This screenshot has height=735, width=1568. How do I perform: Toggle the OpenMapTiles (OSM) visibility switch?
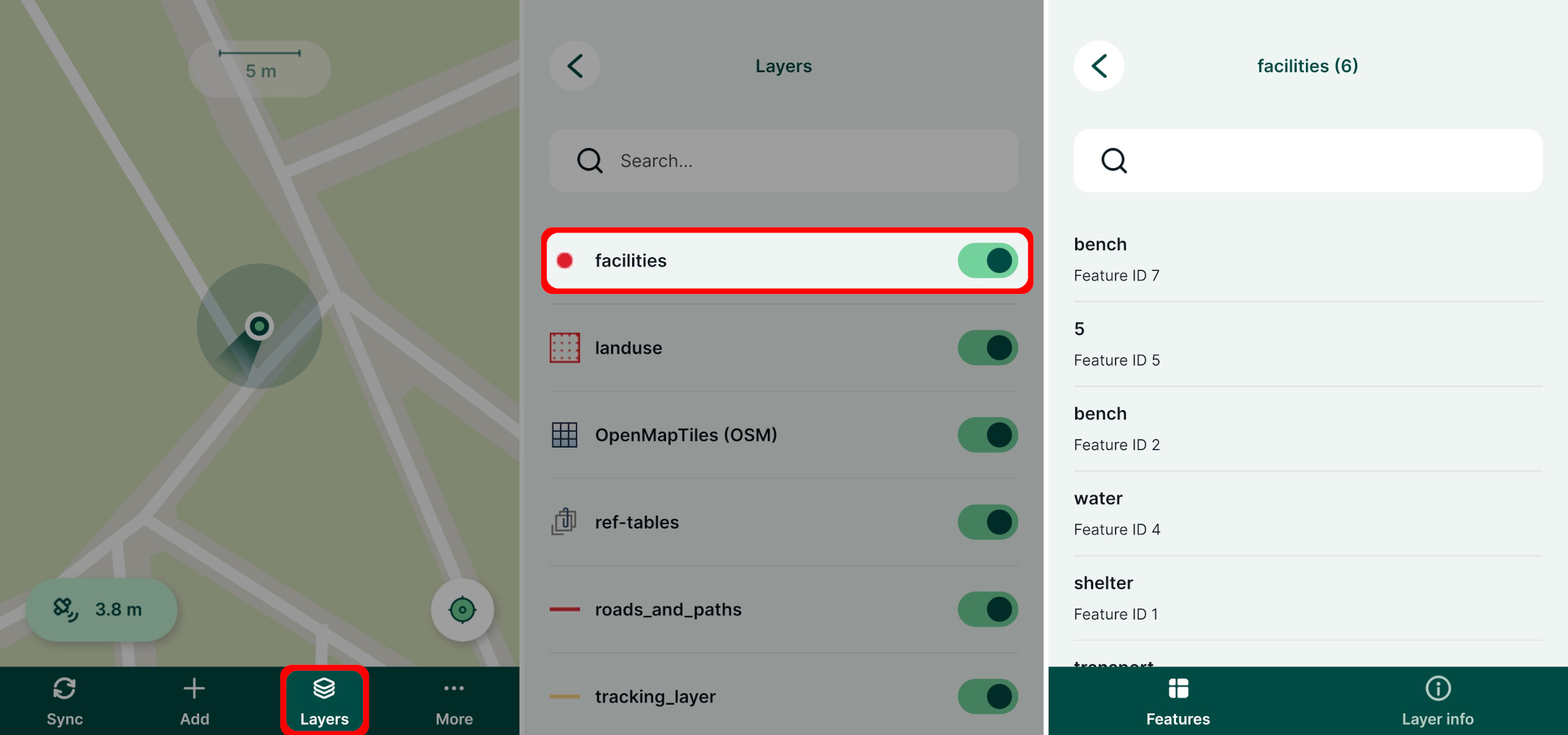click(x=987, y=435)
